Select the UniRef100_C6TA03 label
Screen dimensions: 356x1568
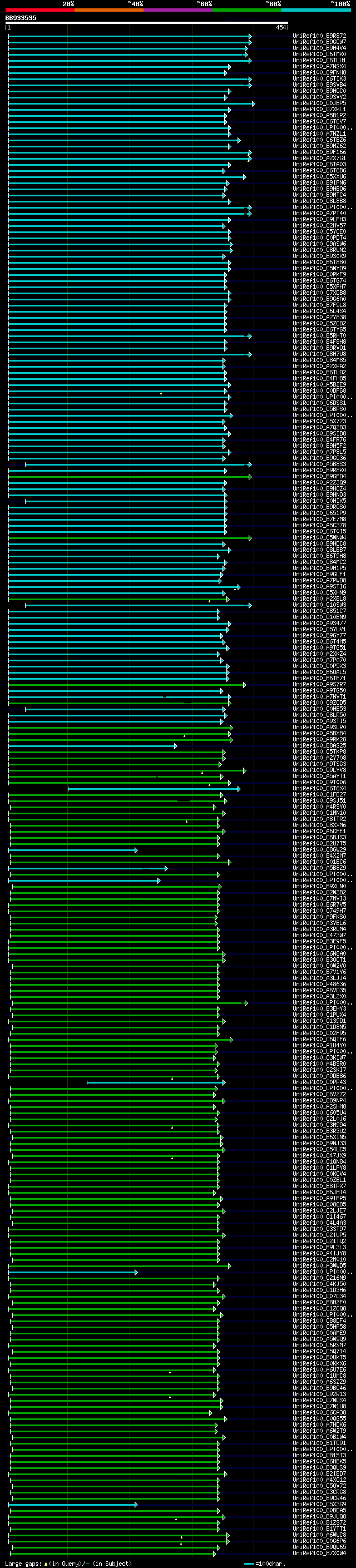click(x=319, y=164)
